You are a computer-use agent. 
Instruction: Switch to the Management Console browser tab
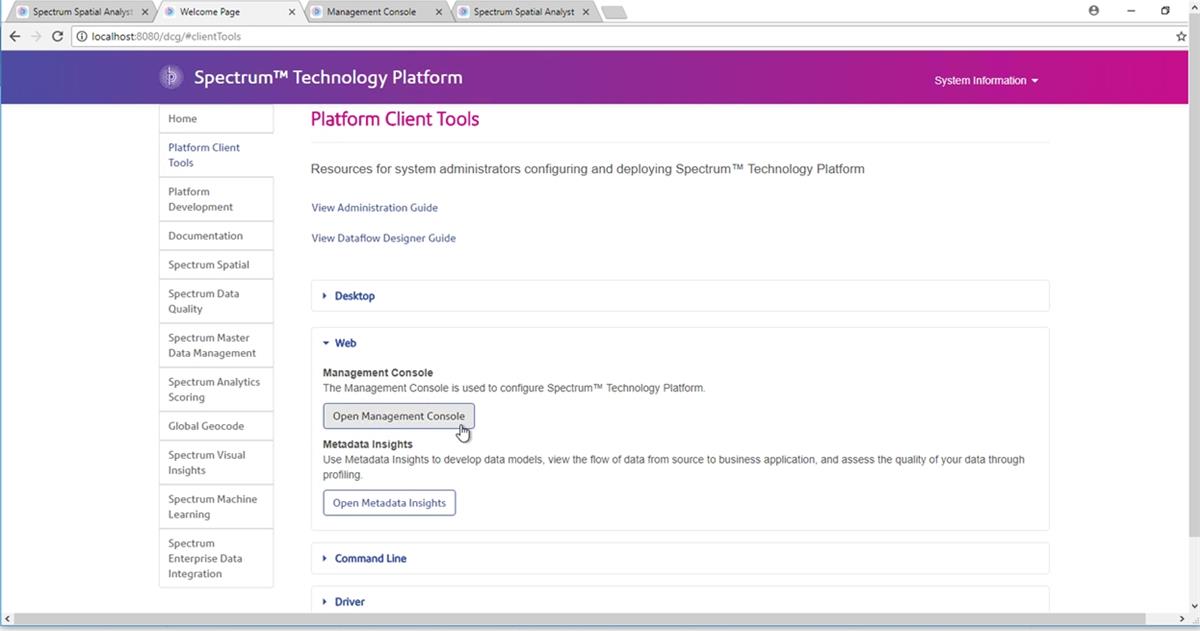click(372, 12)
